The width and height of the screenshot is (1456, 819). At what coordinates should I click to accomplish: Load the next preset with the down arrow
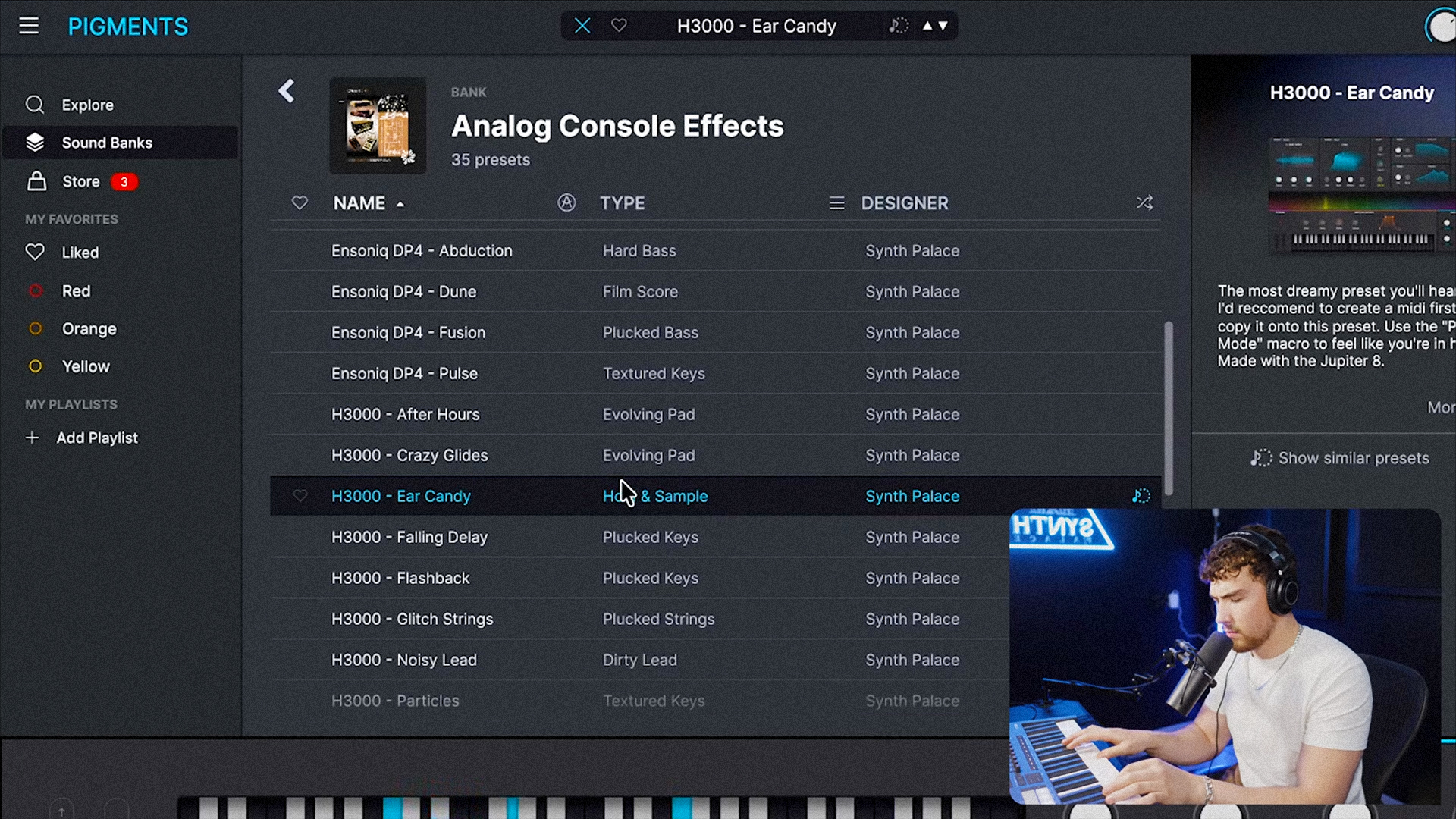coord(943,26)
